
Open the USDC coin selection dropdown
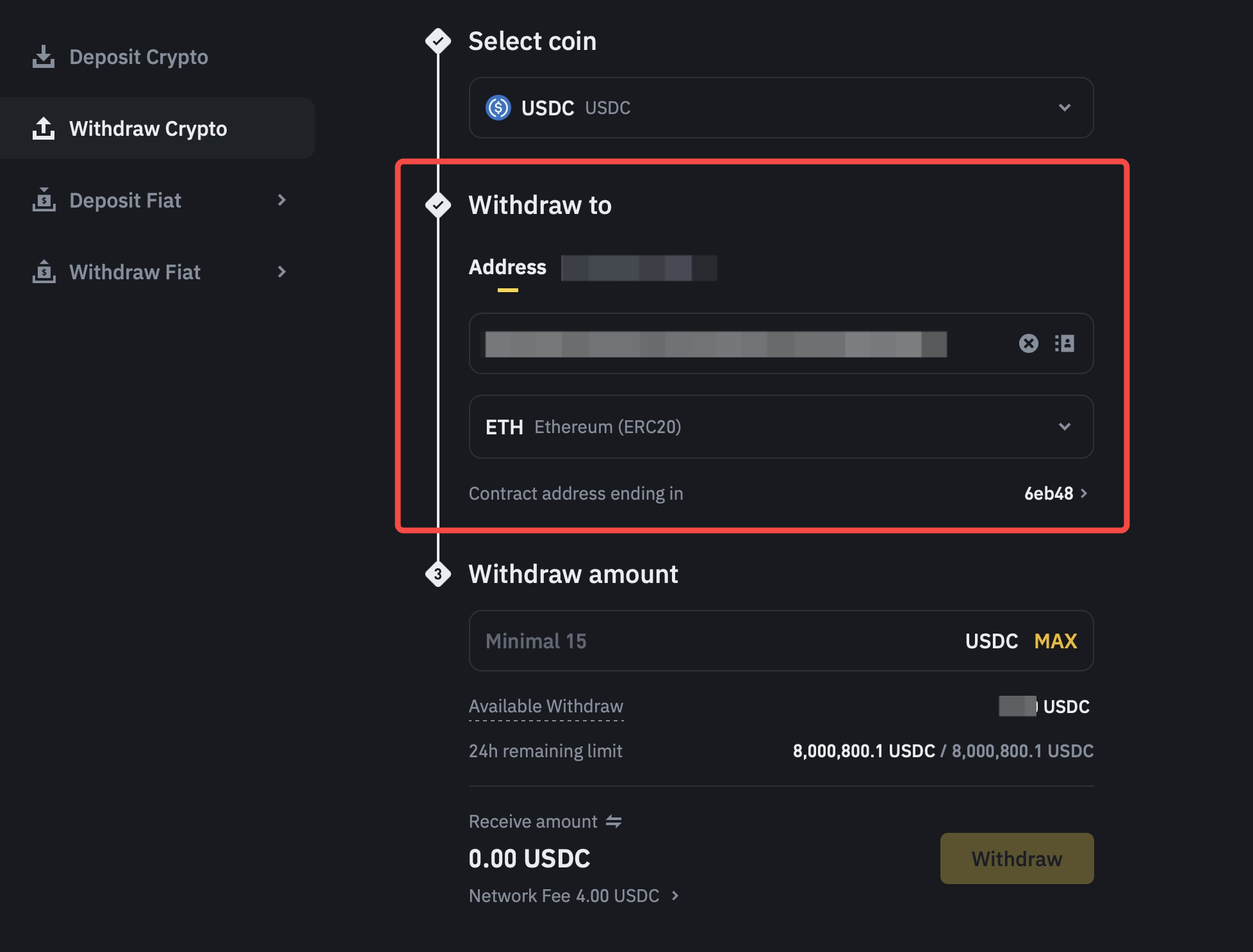pyautogui.click(x=1065, y=108)
